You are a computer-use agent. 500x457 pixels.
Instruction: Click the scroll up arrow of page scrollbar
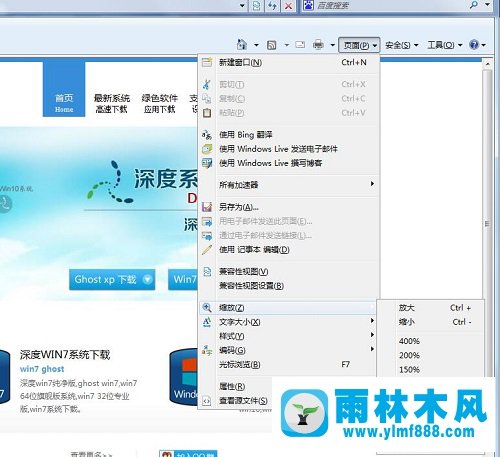click(487, 63)
